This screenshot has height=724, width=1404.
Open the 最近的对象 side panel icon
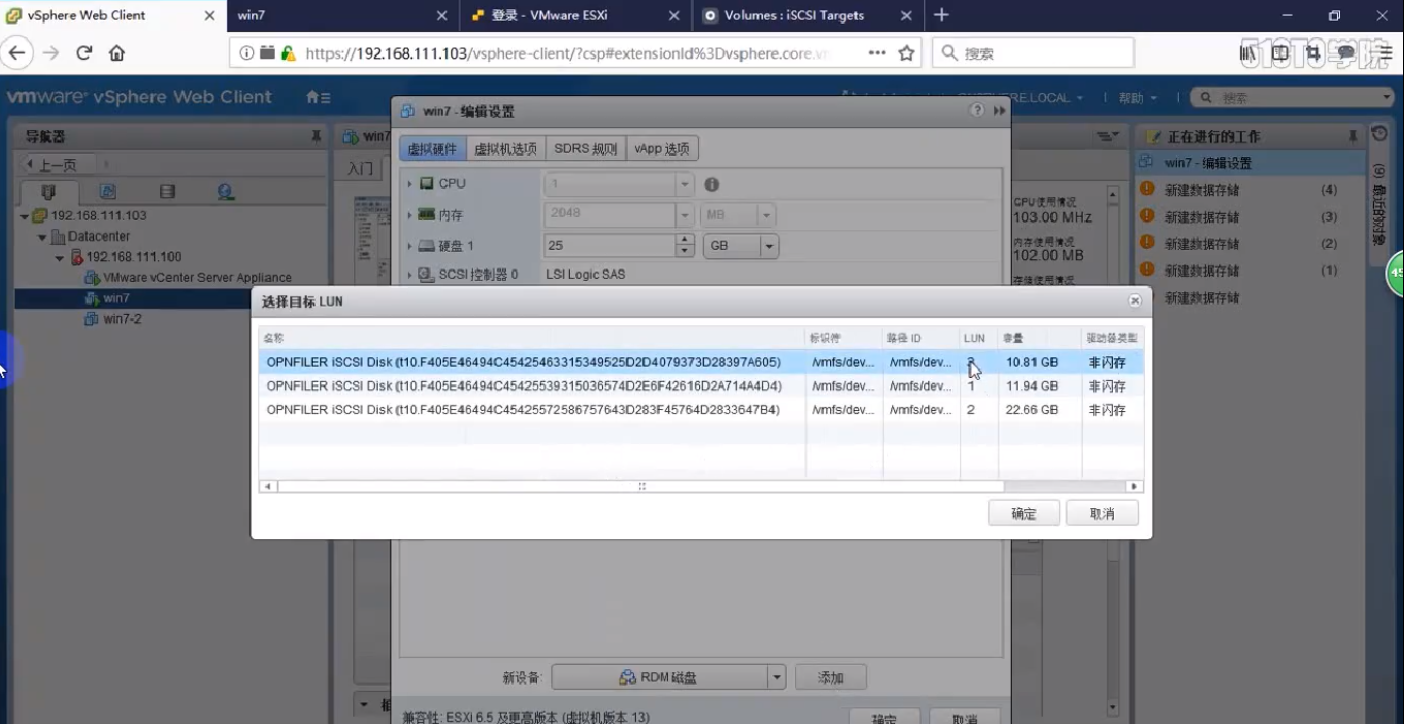(1380, 134)
